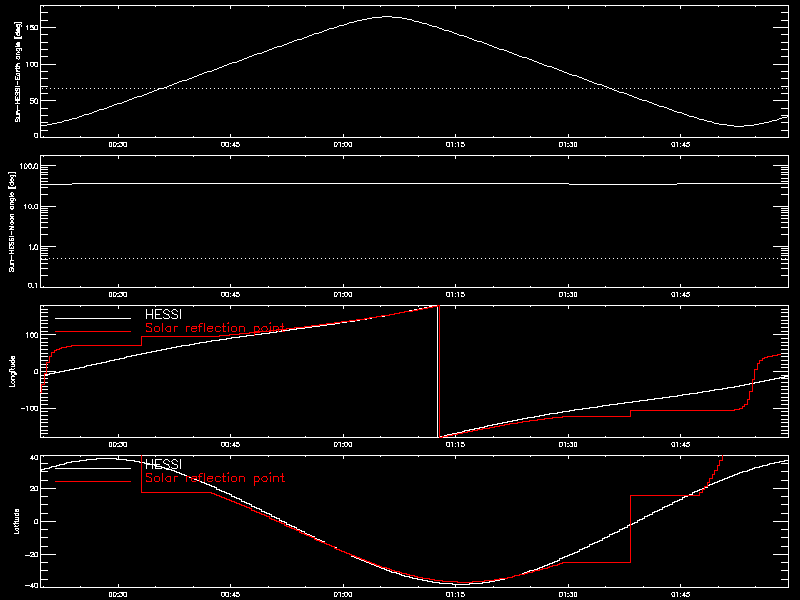Image resolution: width=800 pixels, height=600 pixels.
Task: Choose the 01:30 label under the Longitude plot
Action: tap(568, 445)
